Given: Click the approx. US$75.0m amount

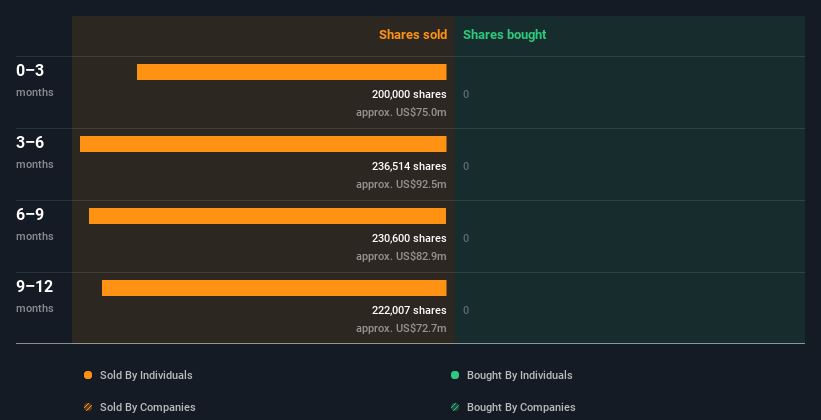Looking at the screenshot, I should 401,113.
